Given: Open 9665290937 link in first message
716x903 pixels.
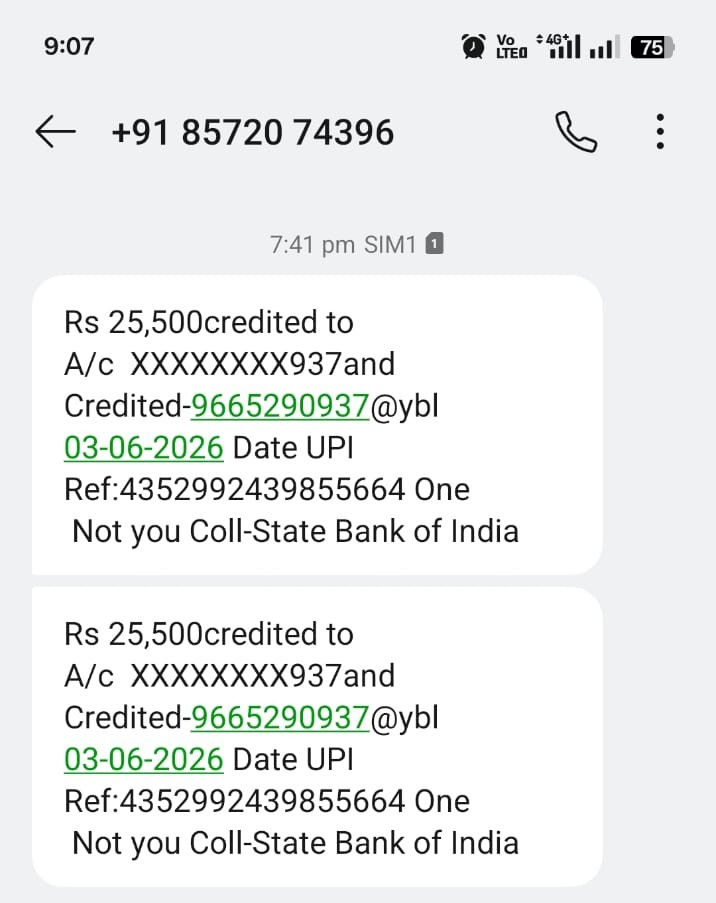Looking at the screenshot, I should coord(280,406).
